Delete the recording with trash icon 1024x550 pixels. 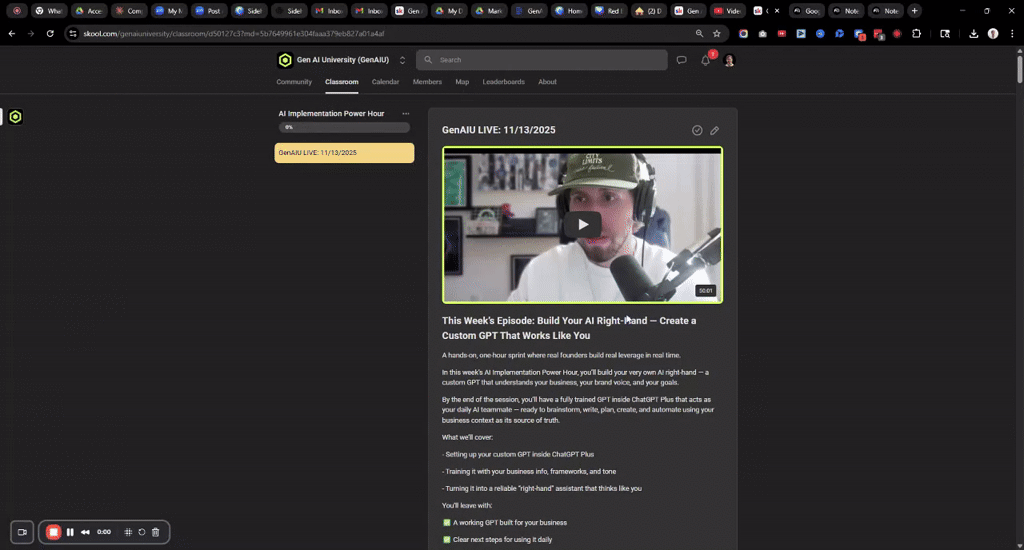[x=155, y=532]
